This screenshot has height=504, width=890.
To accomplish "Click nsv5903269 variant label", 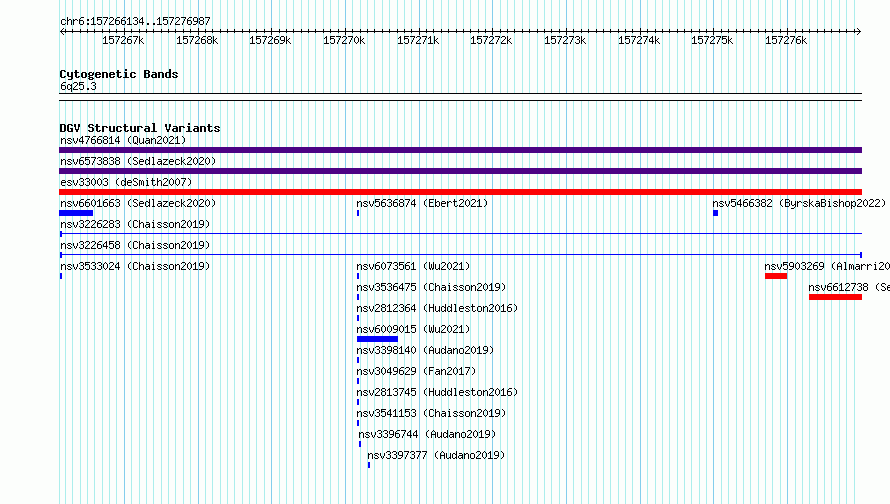I will click(x=827, y=266).
